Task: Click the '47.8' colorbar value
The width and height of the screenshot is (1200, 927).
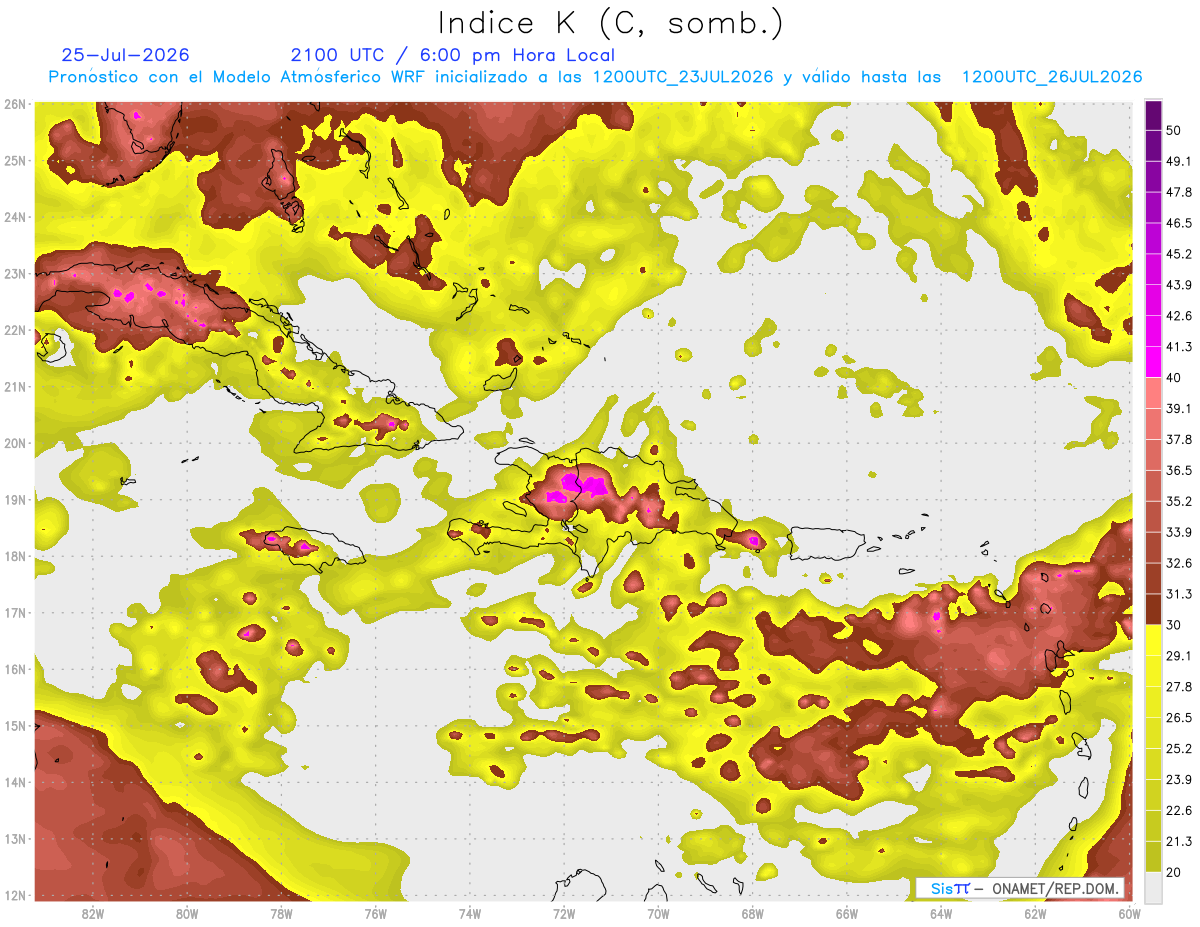Action: 1179,192
